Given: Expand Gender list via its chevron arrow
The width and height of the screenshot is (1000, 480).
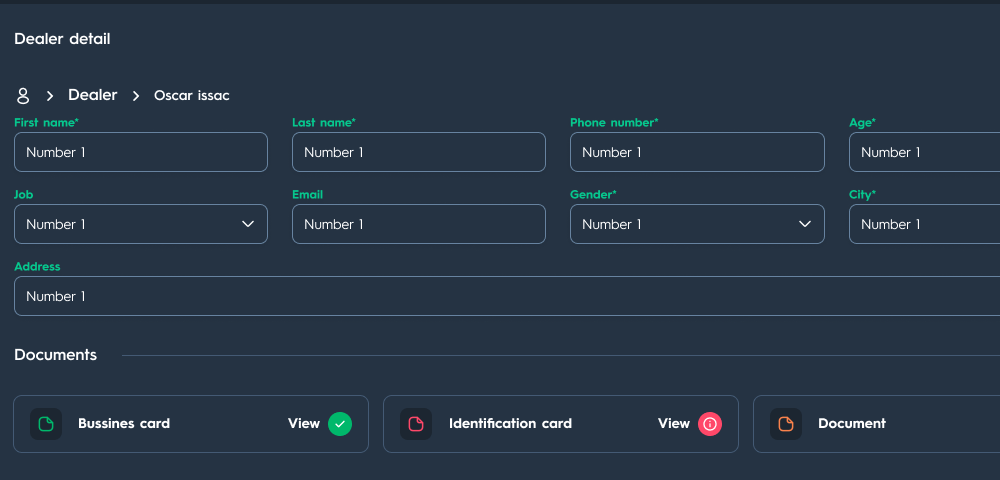Looking at the screenshot, I should (805, 224).
